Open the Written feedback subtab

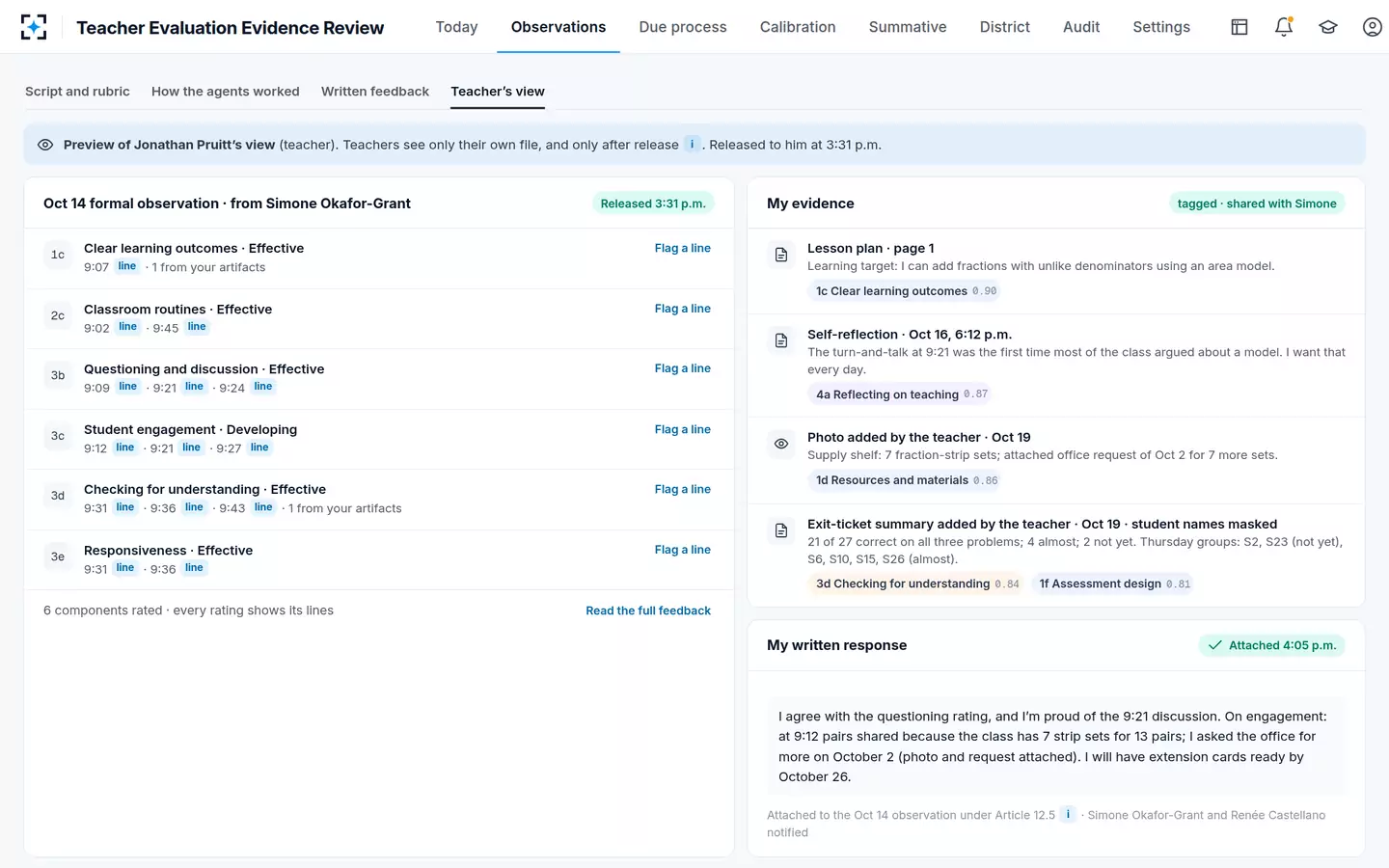coord(375,92)
